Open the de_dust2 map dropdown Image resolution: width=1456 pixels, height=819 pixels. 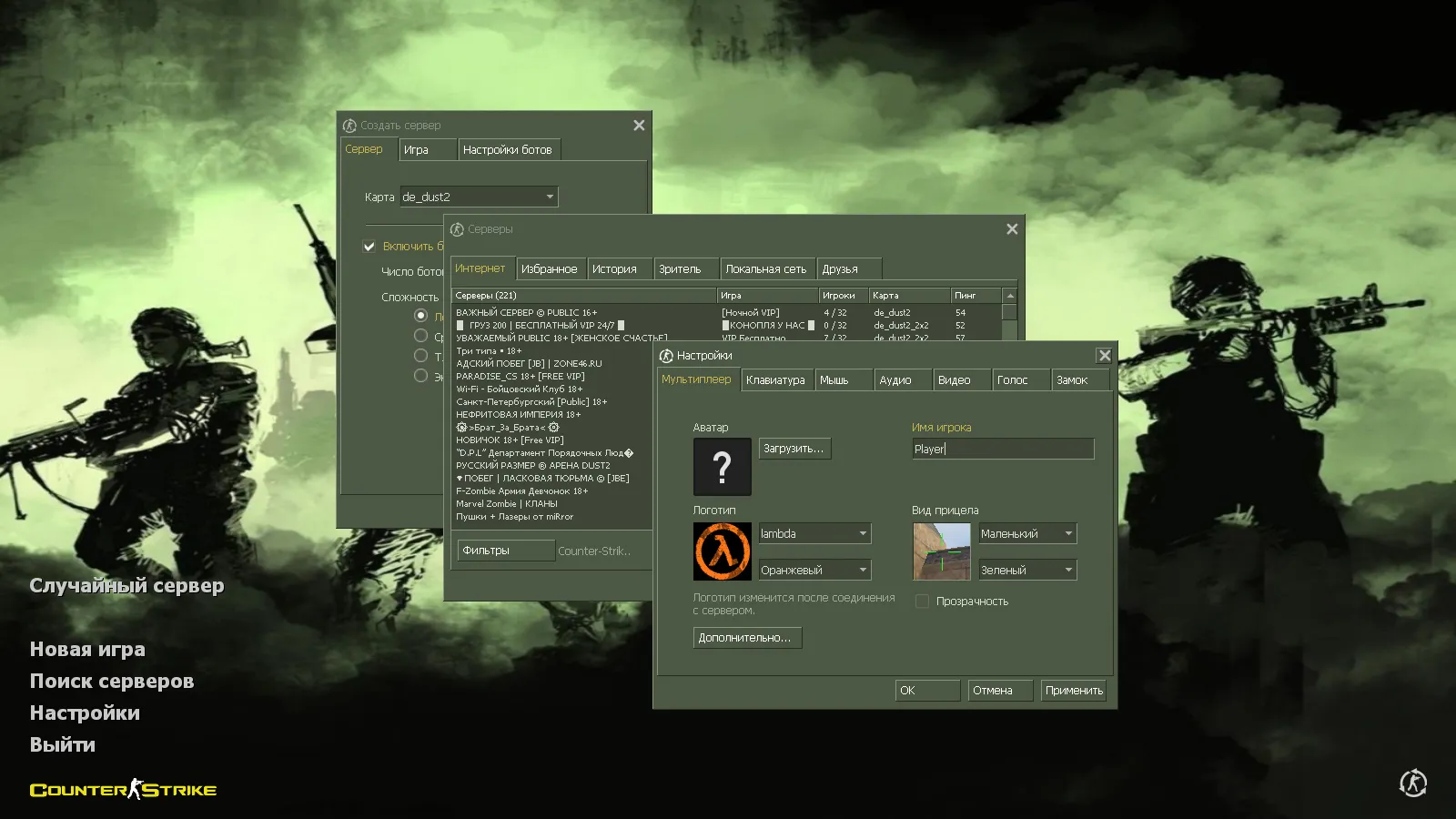coord(549,197)
